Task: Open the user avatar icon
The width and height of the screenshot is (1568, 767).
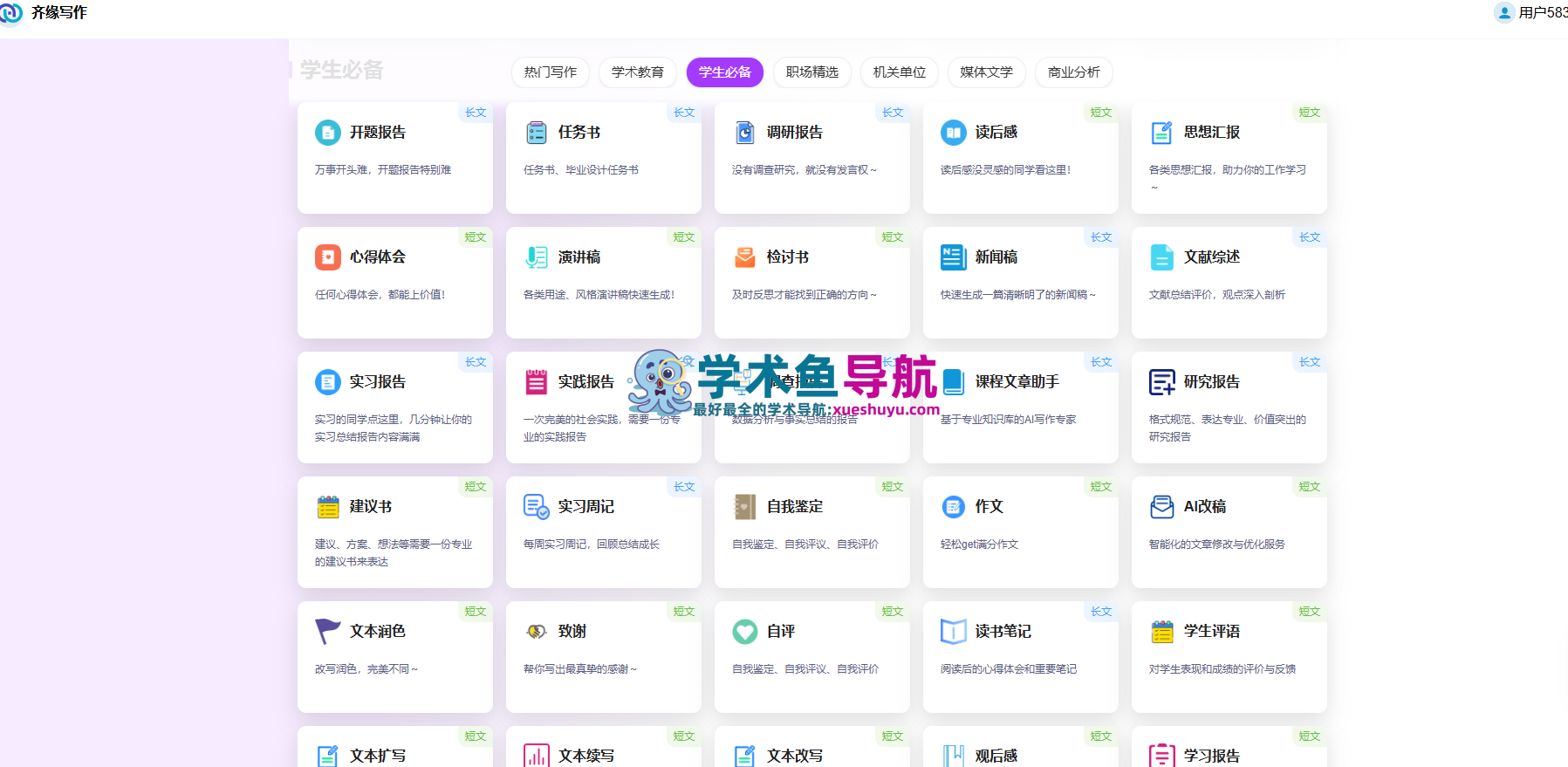Action: (1504, 13)
